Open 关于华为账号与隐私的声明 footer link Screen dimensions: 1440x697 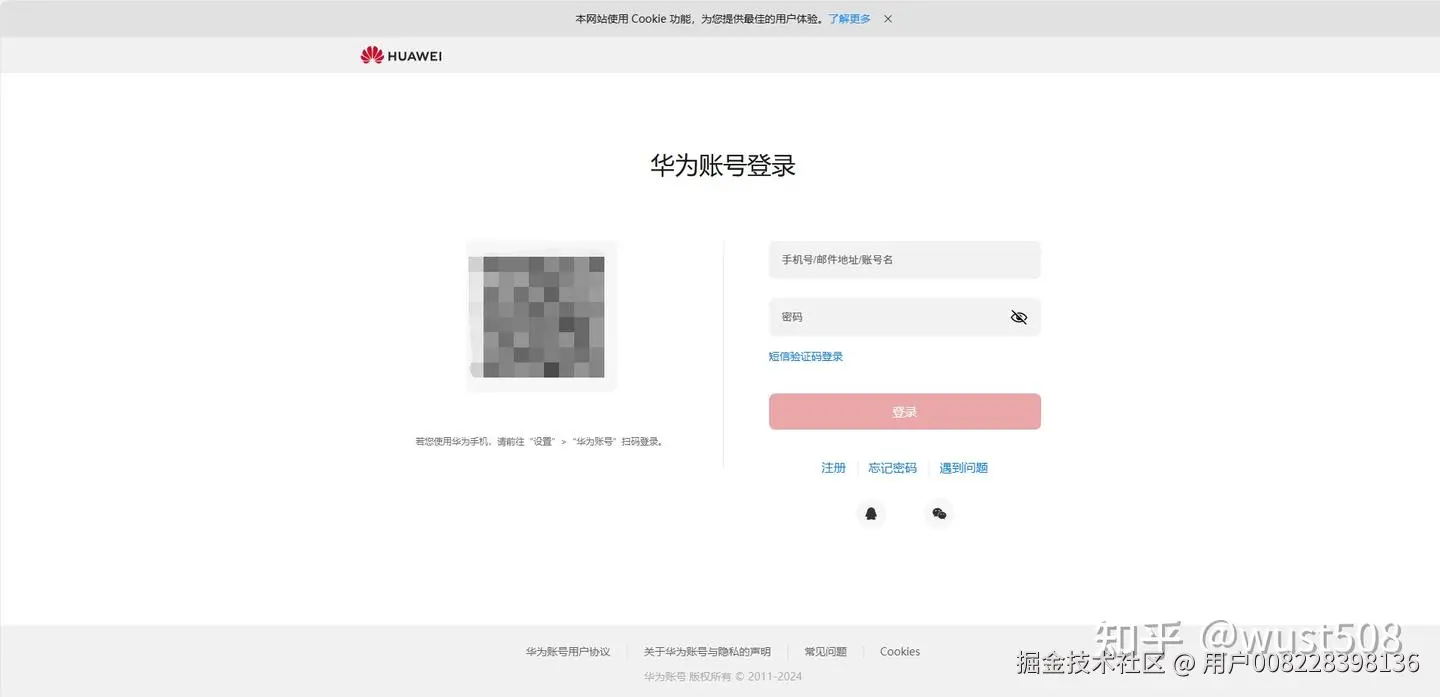(707, 652)
